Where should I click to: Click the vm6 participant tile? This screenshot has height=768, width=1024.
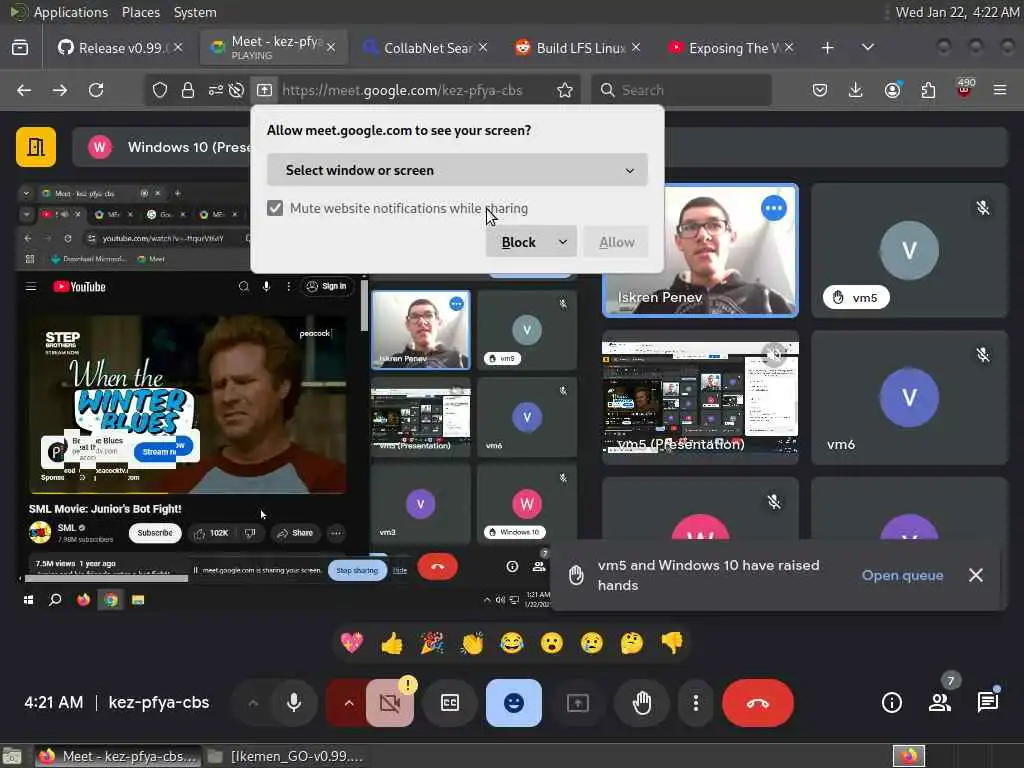[909, 397]
